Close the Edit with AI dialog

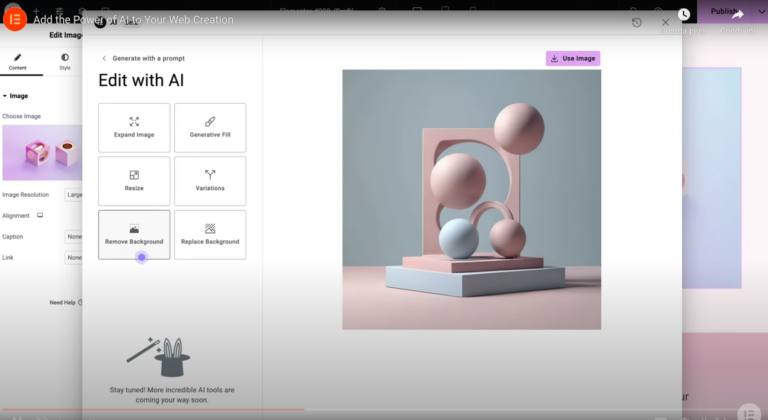[665, 23]
